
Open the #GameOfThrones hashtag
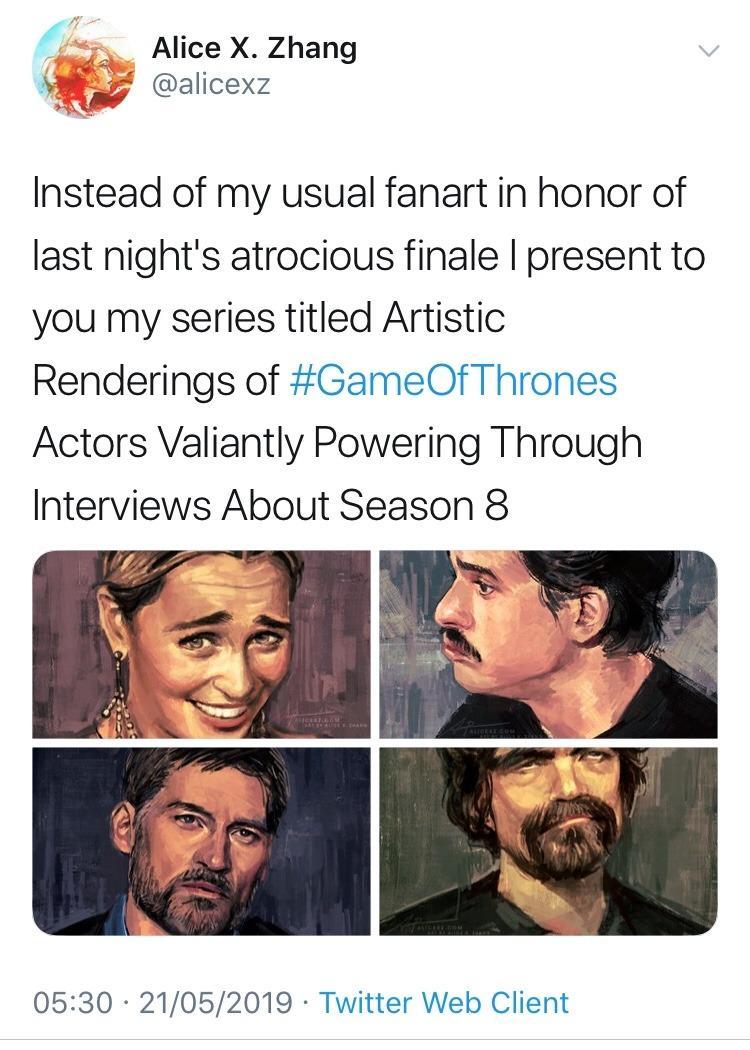453,381
